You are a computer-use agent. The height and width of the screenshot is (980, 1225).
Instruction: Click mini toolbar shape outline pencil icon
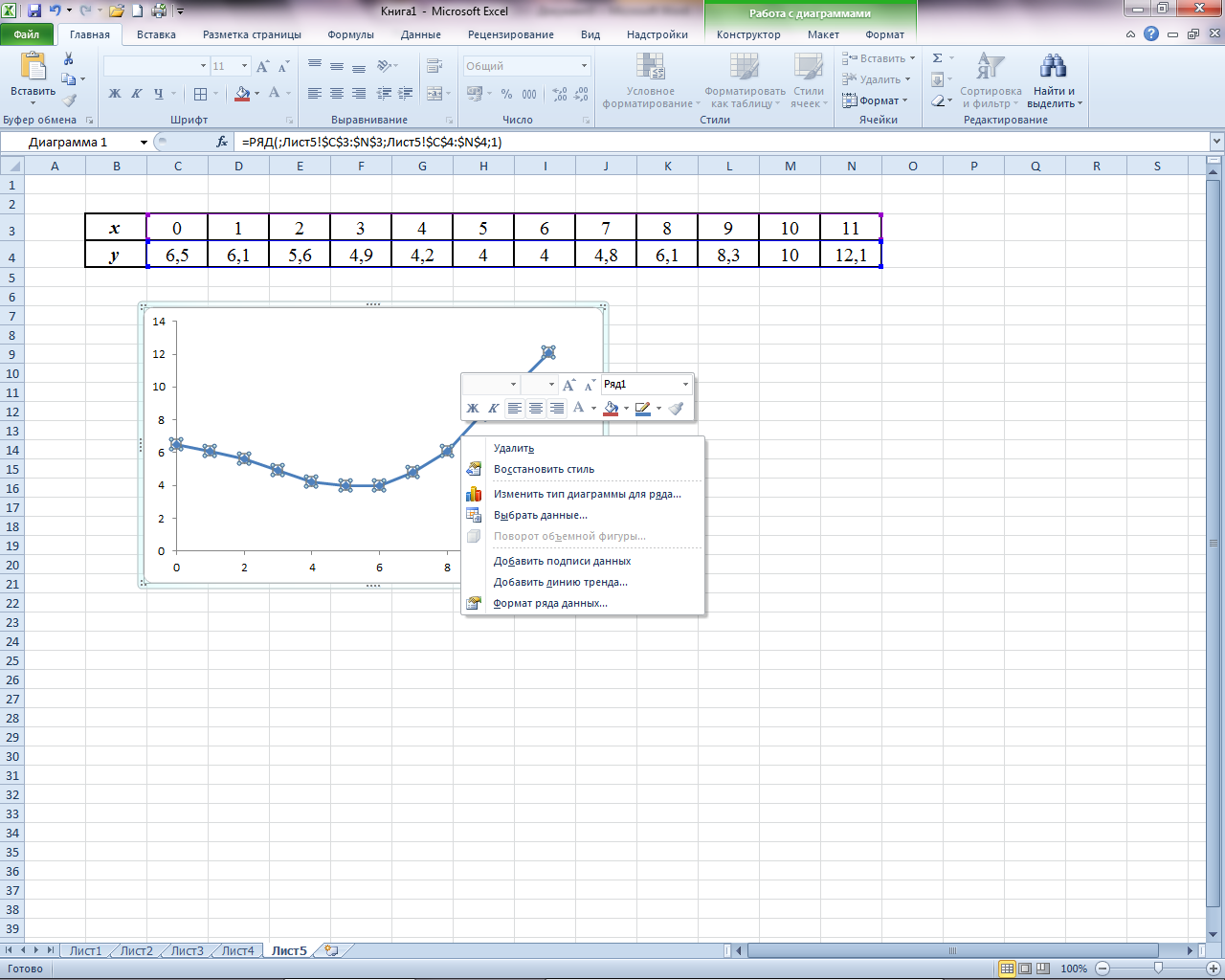click(643, 409)
